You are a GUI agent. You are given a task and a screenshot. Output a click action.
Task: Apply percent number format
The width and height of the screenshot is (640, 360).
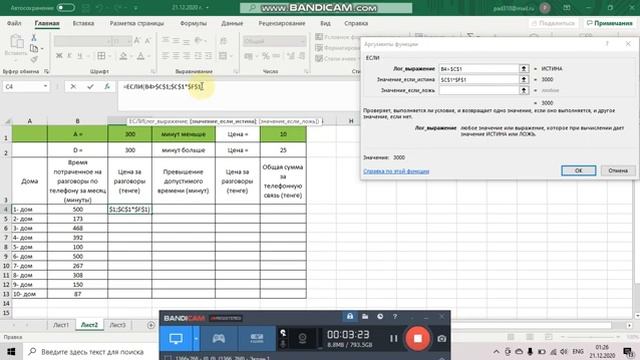point(266,56)
